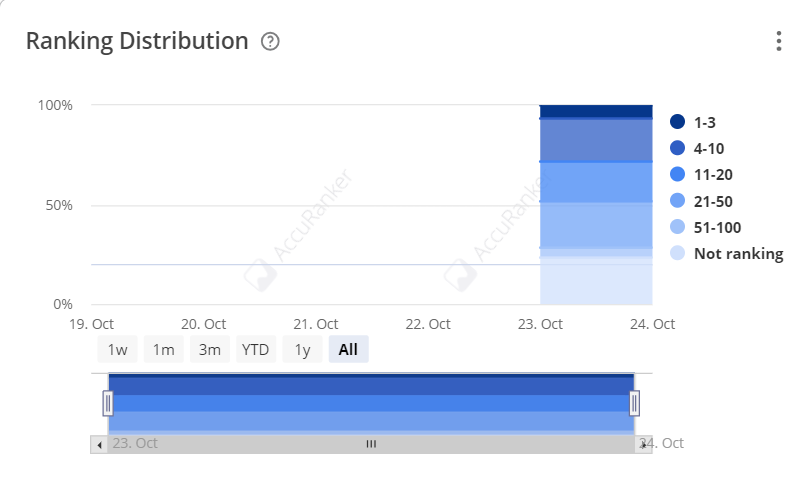Switch to the 3m range

coord(210,349)
